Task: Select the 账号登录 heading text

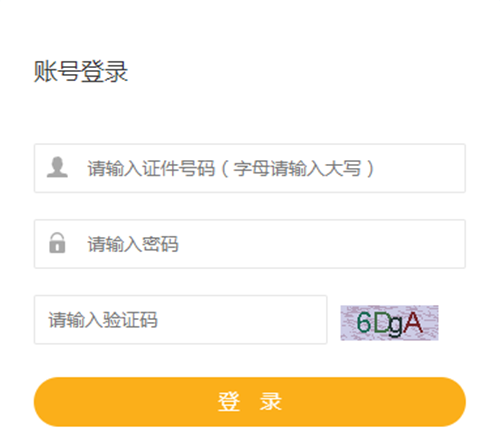Action: (81, 71)
